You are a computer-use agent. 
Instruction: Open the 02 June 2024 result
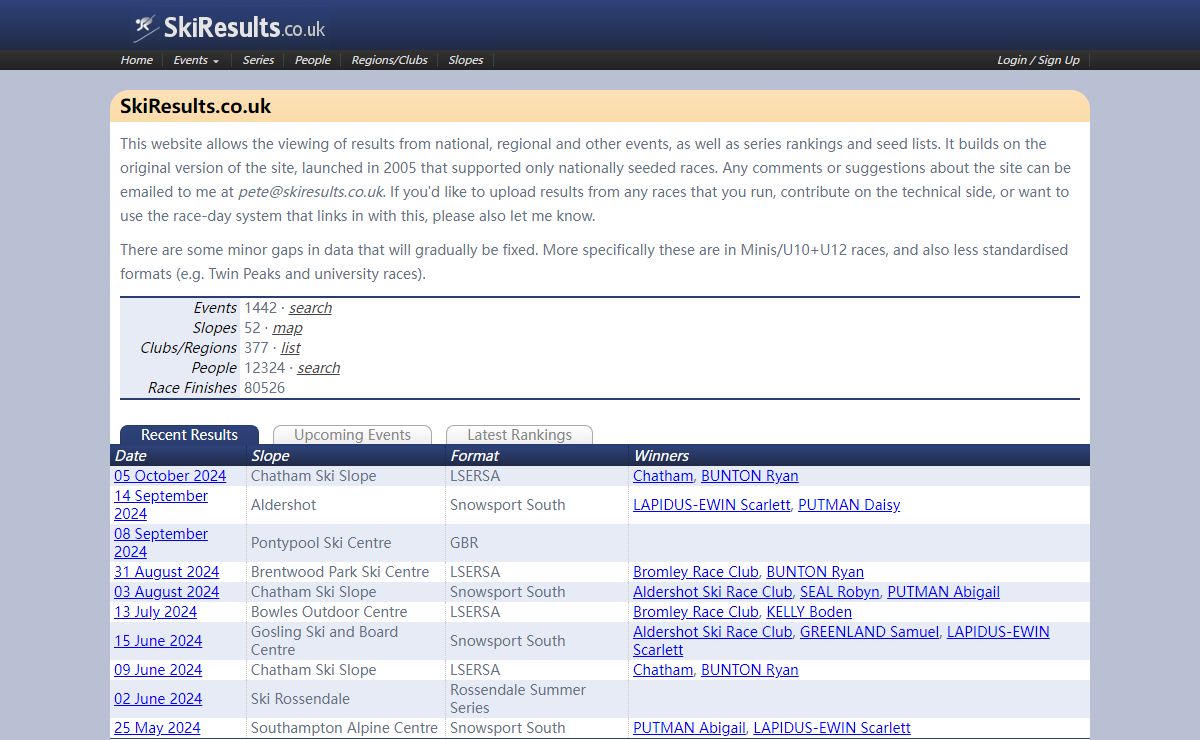pos(158,699)
